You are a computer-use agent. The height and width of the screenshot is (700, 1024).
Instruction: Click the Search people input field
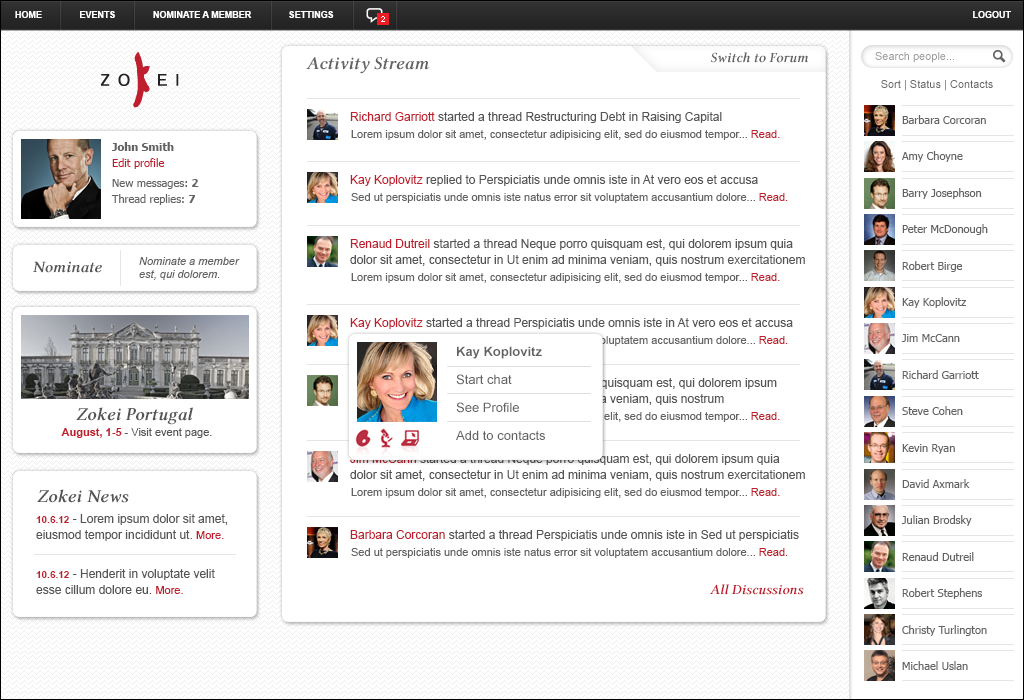[x=925, y=57]
